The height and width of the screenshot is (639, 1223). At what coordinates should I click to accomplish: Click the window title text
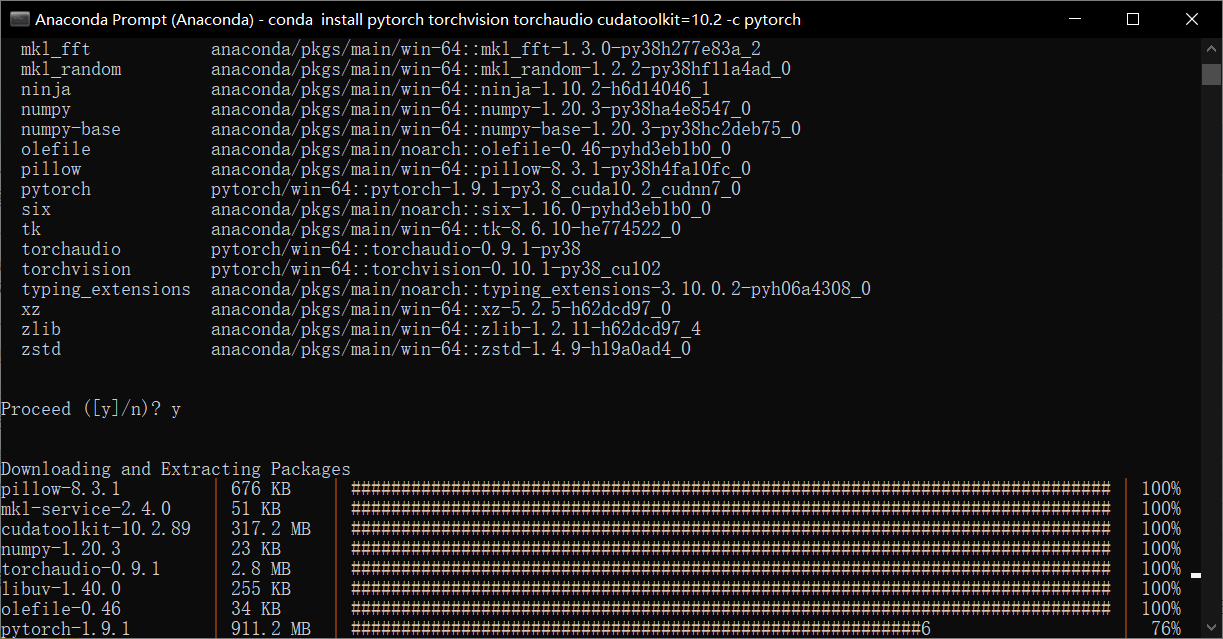418,19
